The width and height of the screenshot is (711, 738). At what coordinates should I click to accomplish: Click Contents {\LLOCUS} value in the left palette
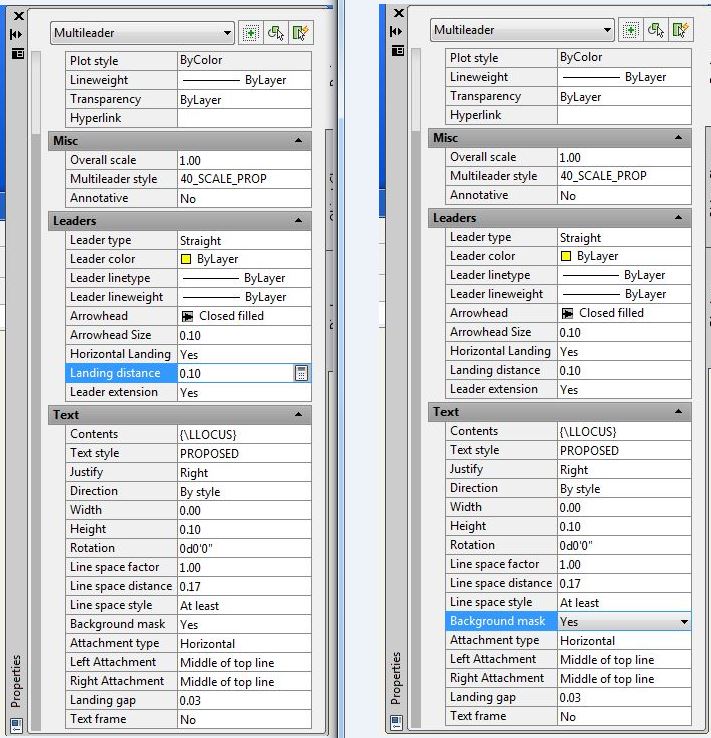[244, 434]
